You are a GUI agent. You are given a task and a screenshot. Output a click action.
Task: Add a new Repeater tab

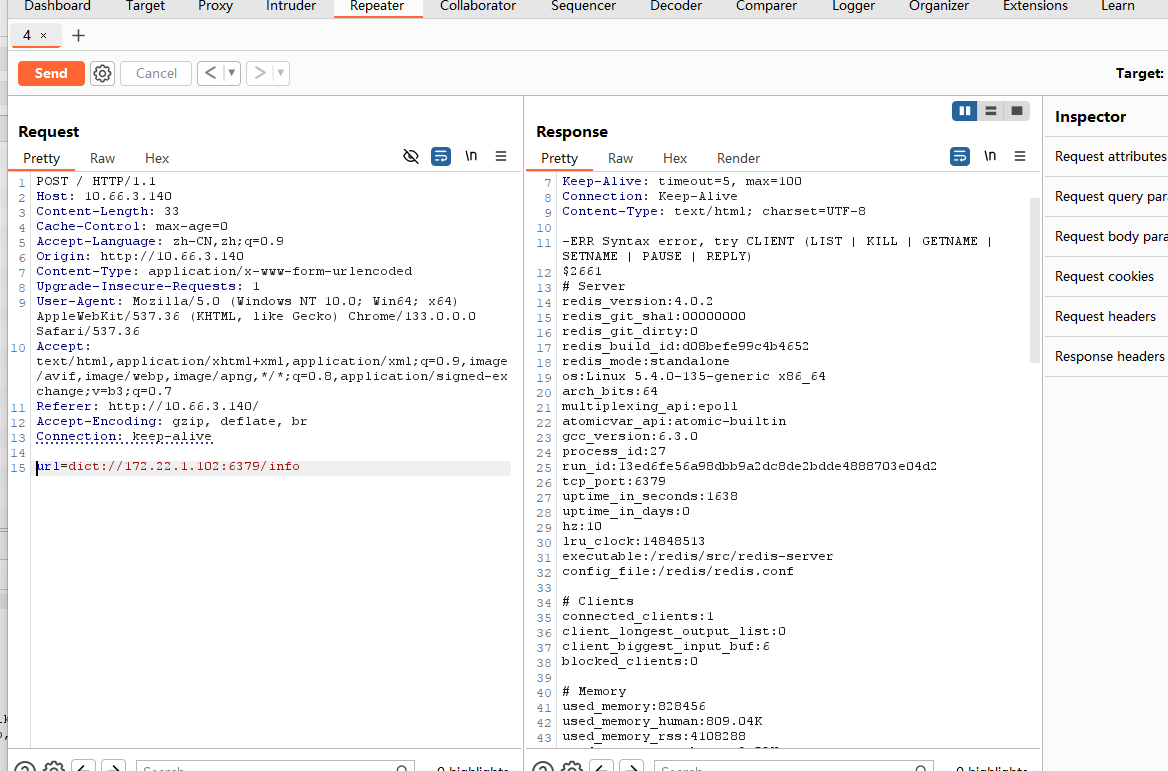(x=78, y=35)
